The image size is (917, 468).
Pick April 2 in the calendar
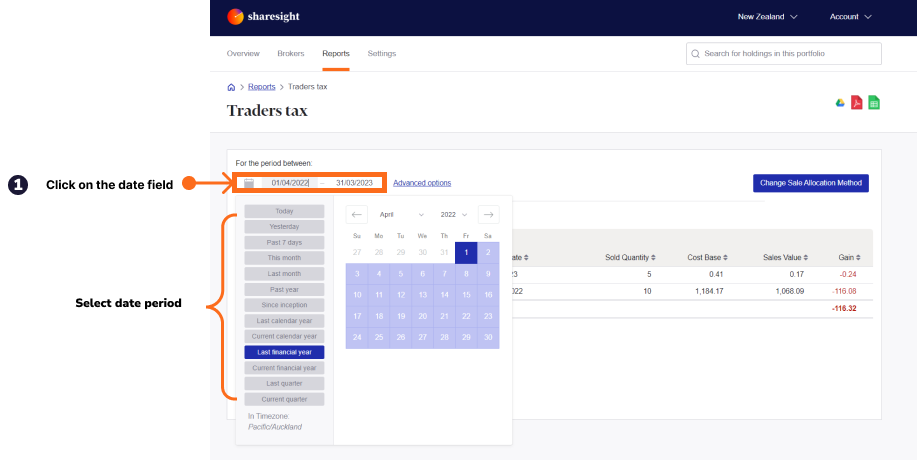(488, 253)
